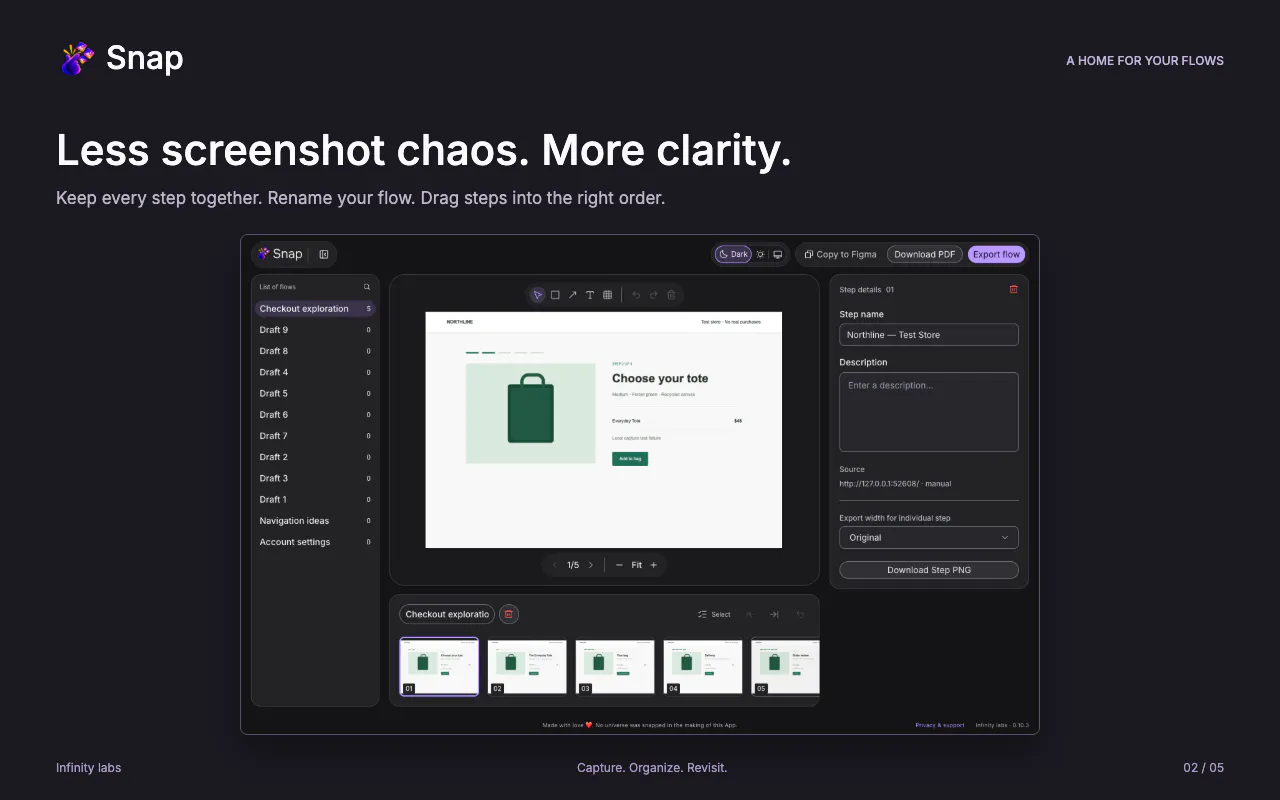Open the Navigation ideas flow

coord(315,521)
